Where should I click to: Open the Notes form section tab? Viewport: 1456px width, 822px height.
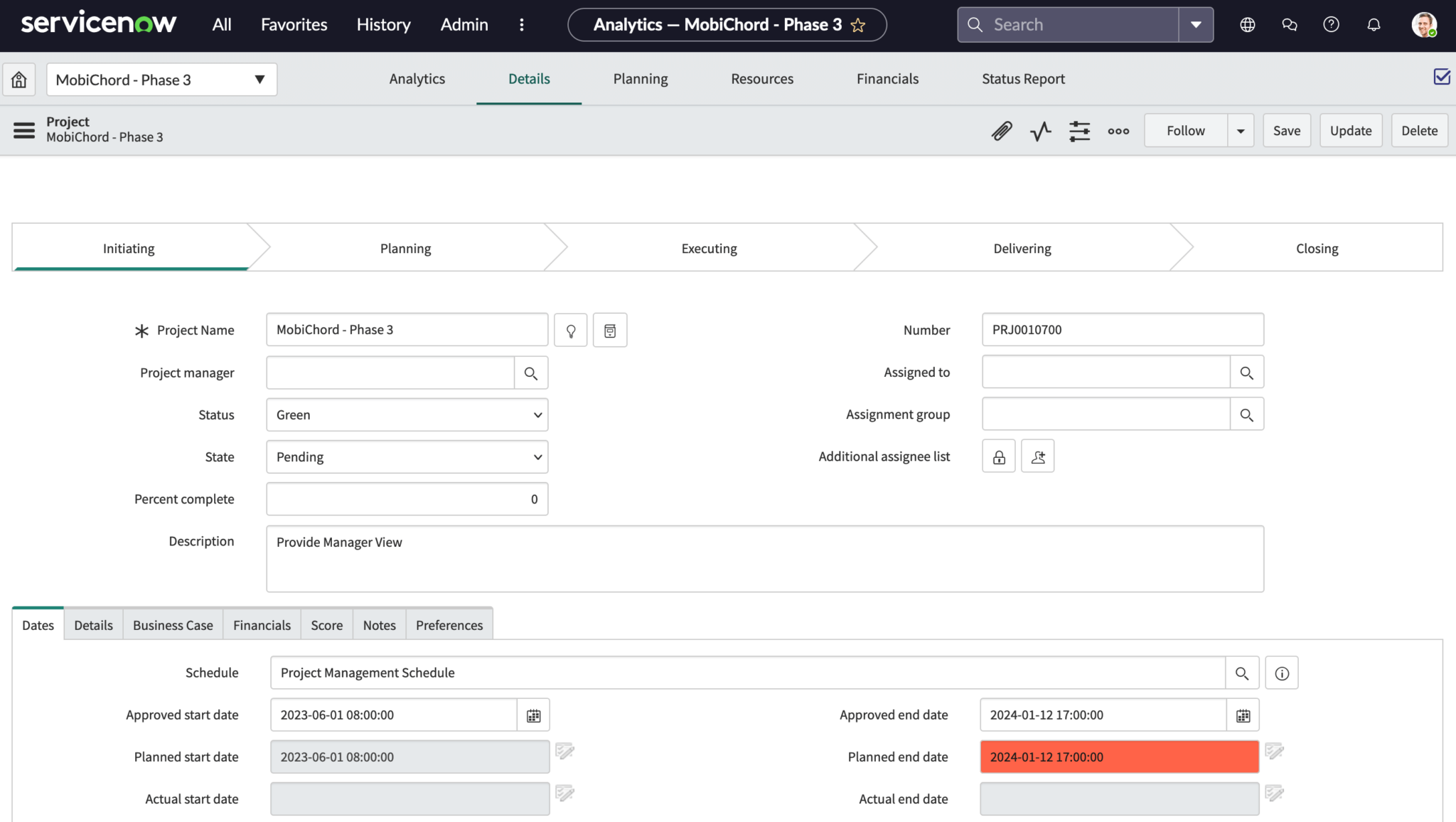(x=380, y=625)
